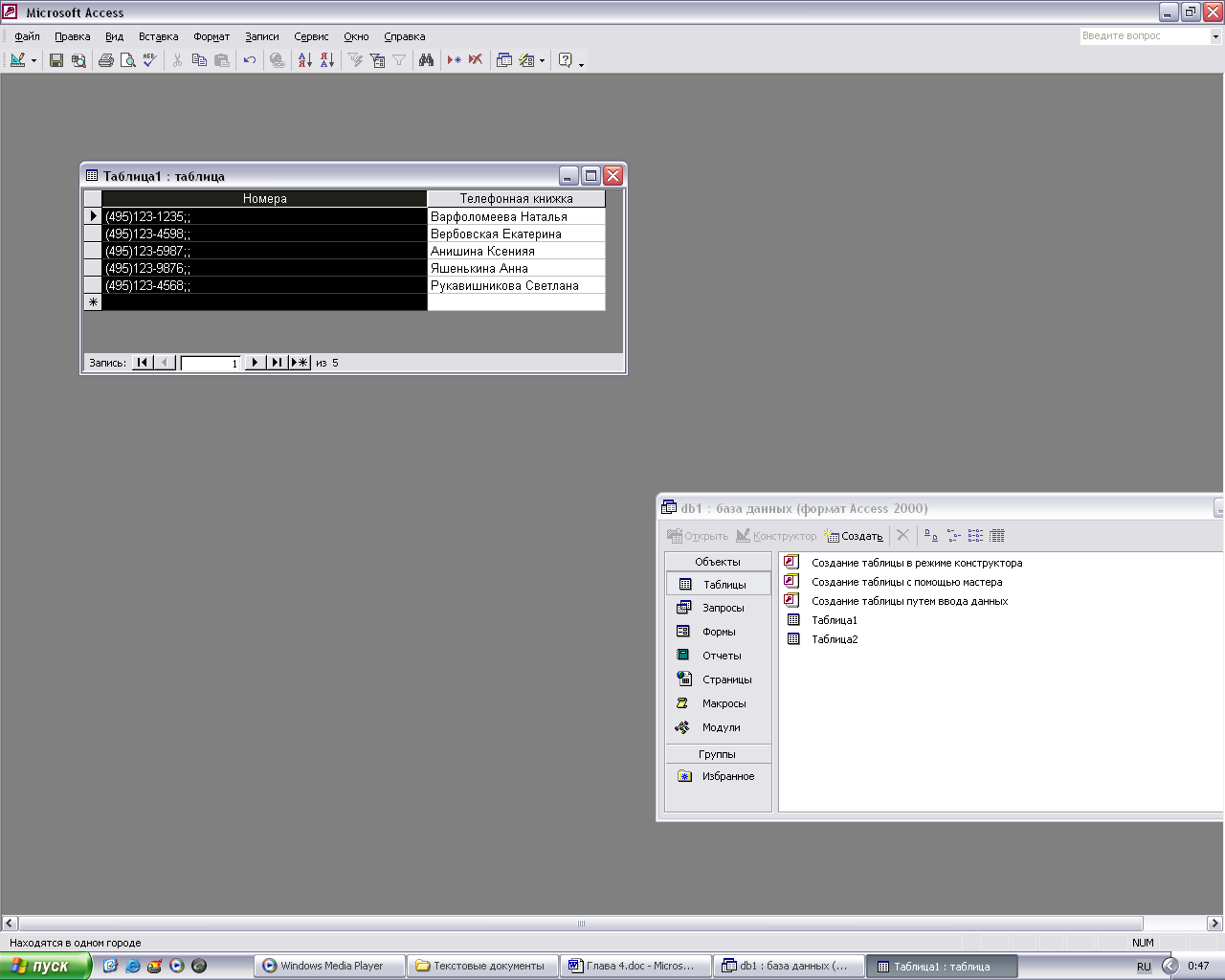
Task: Switch to Windows Media Player taskbar button
Action: 330,967
